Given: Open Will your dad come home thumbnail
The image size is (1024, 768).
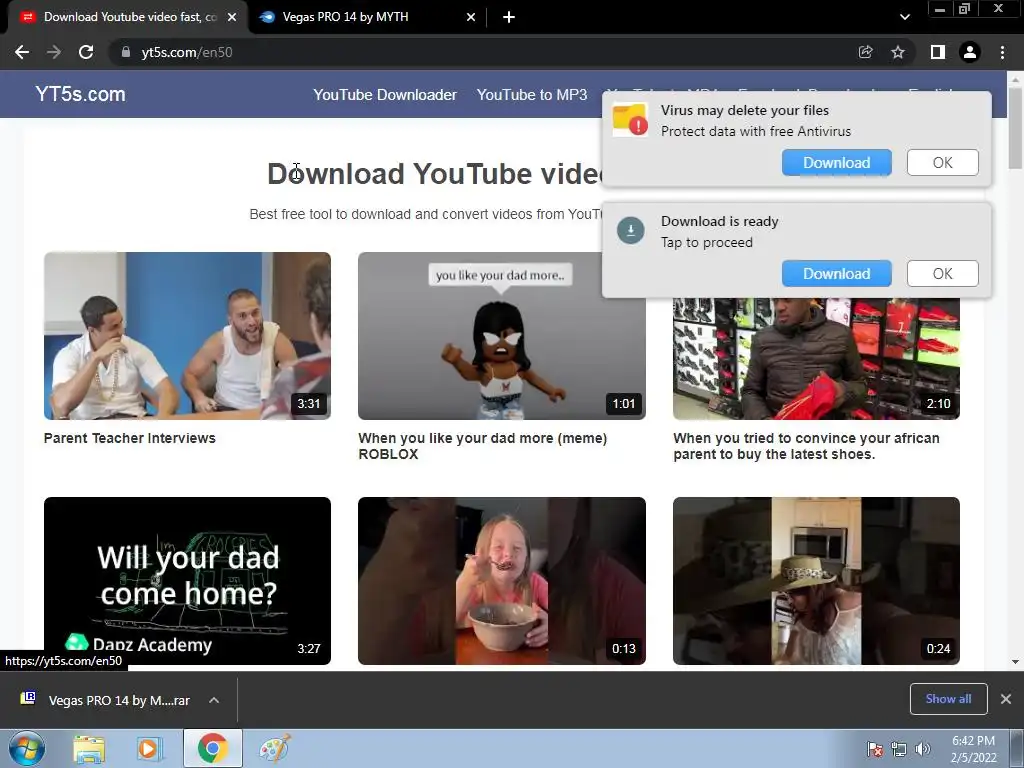Looking at the screenshot, I should [x=187, y=581].
